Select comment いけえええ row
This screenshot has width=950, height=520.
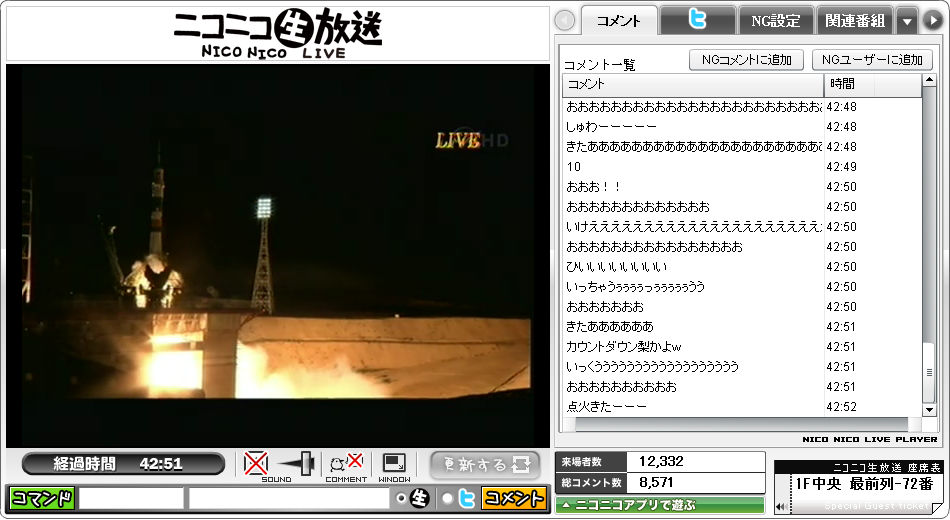pos(742,227)
